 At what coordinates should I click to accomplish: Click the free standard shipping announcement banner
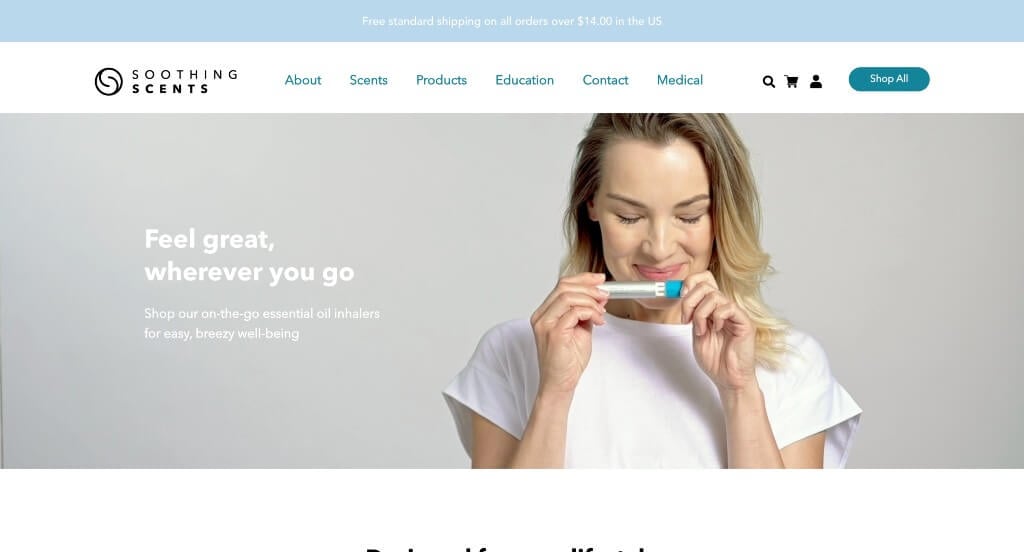512,21
